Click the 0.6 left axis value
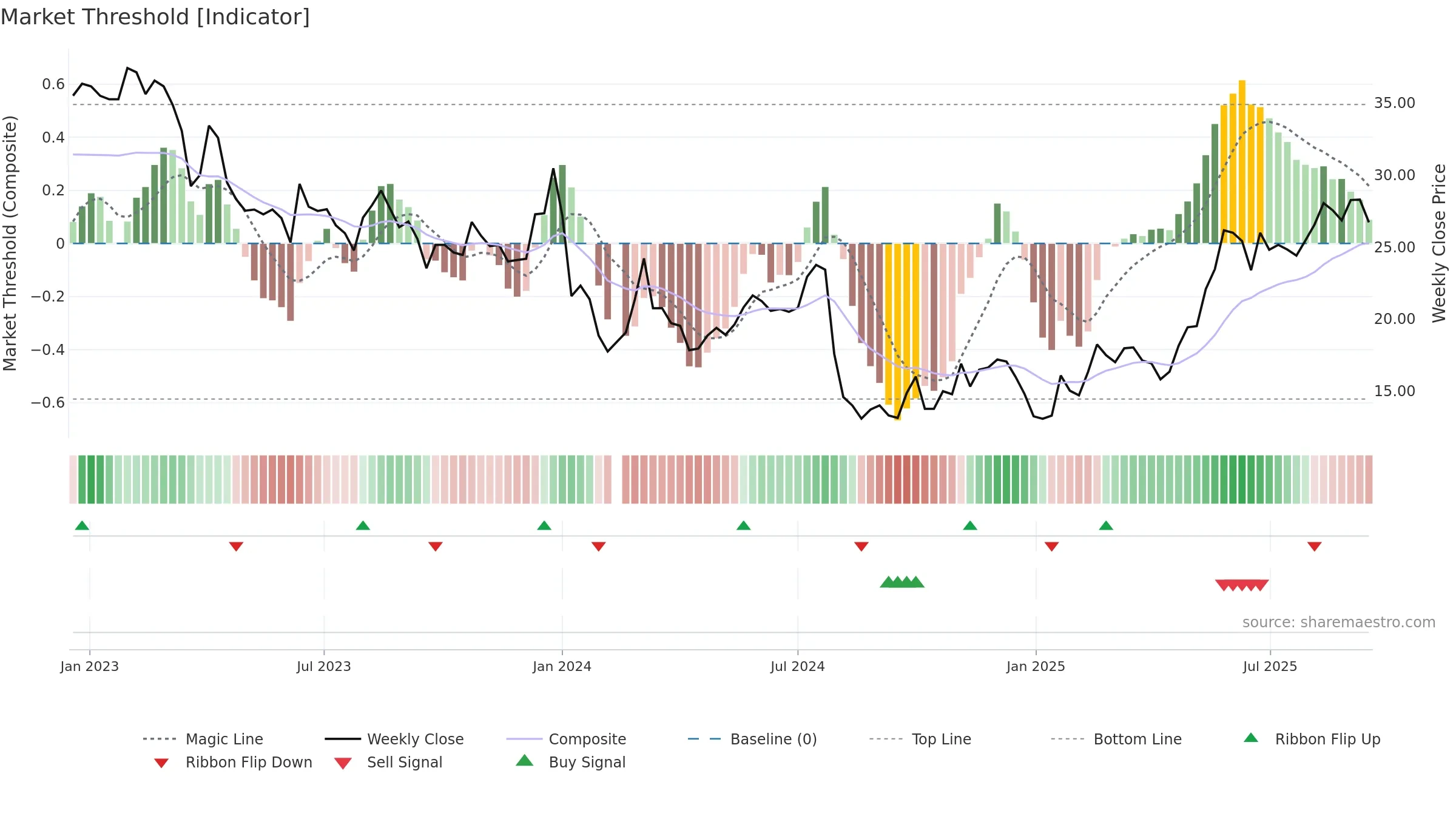 [53, 84]
